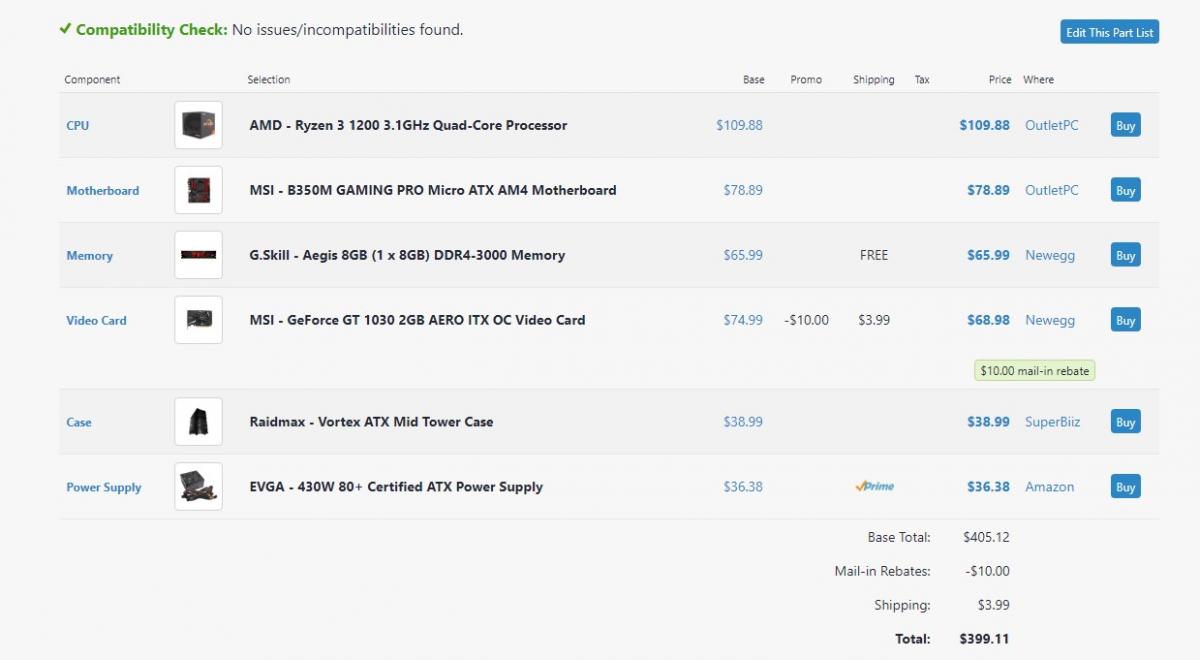The width and height of the screenshot is (1200, 660).
Task: Open the CPU component link
Action: click(x=78, y=126)
